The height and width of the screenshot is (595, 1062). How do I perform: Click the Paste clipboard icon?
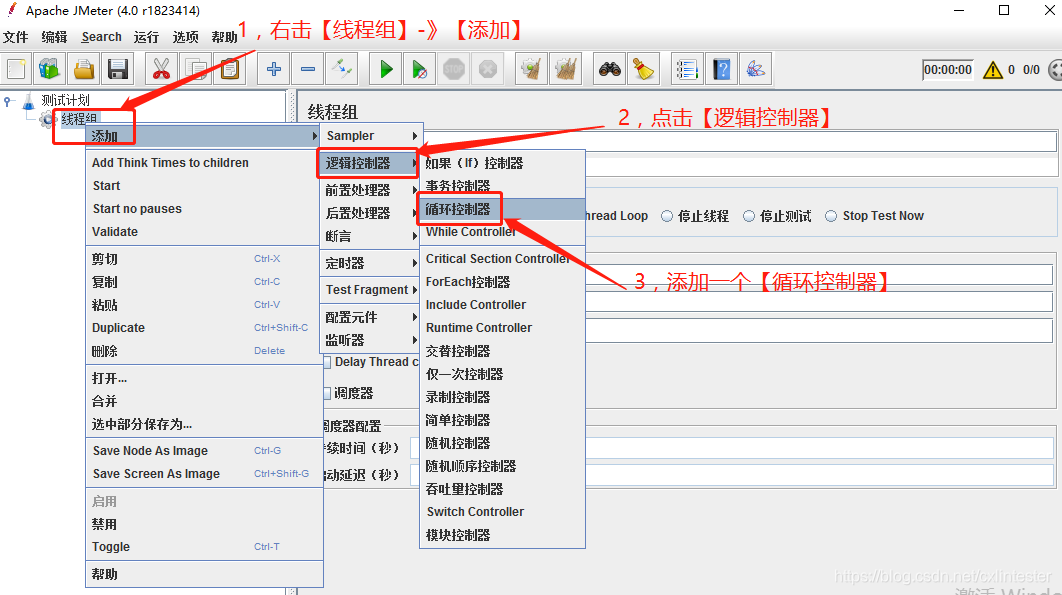230,69
